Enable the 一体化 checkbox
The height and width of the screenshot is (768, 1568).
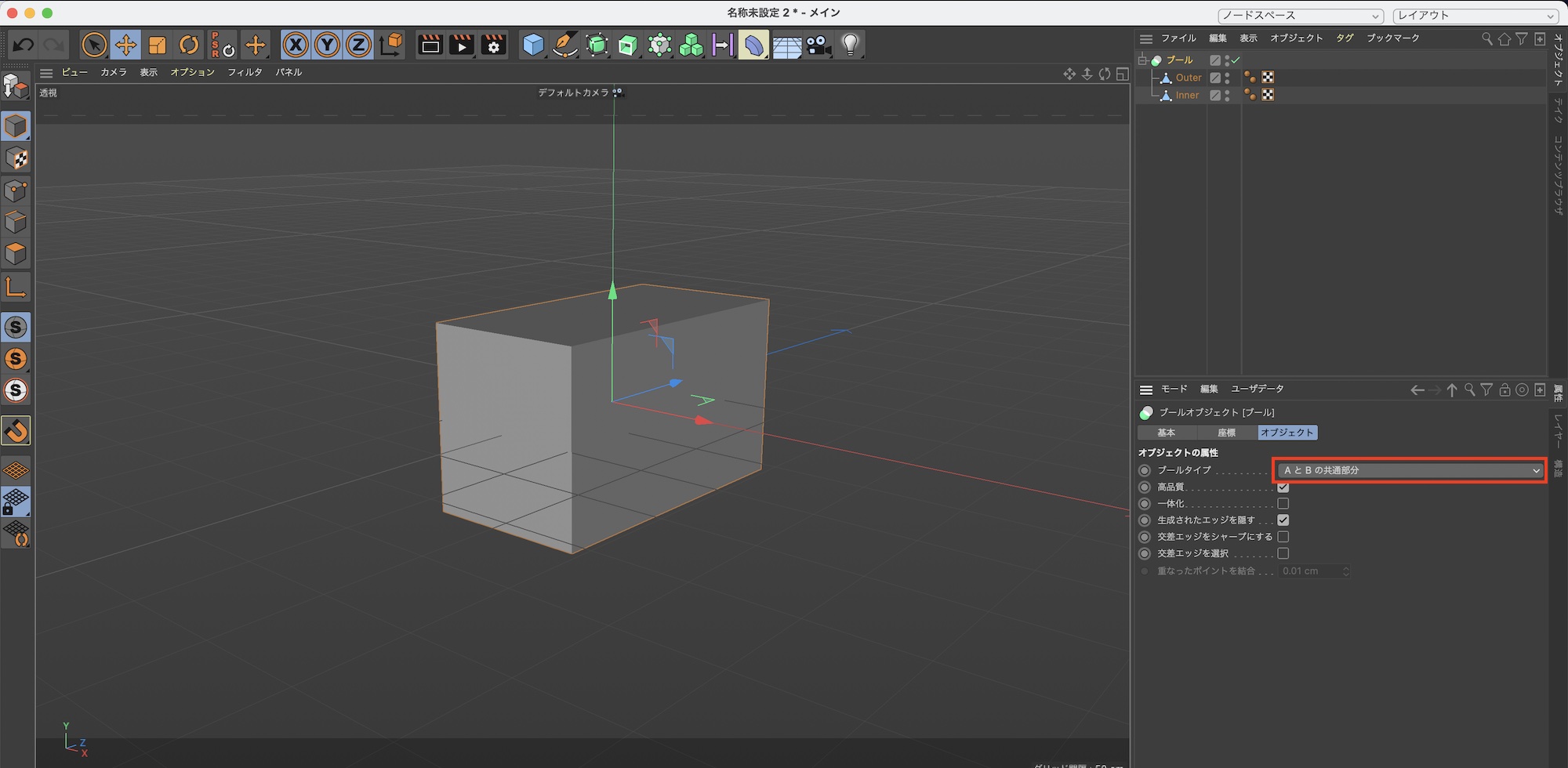click(1283, 504)
